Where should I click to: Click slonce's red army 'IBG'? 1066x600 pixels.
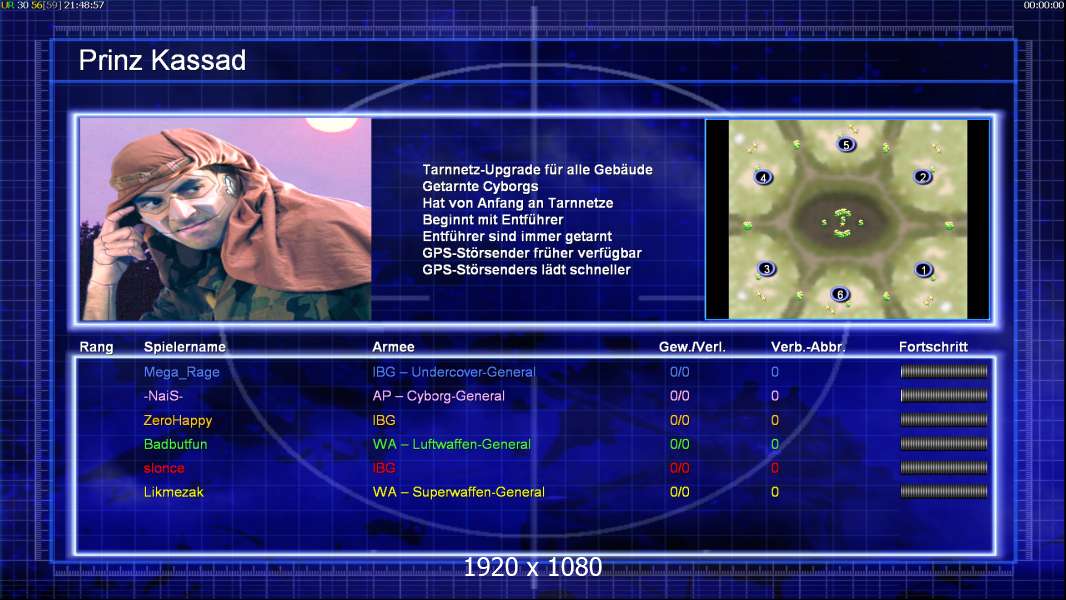coord(383,467)
